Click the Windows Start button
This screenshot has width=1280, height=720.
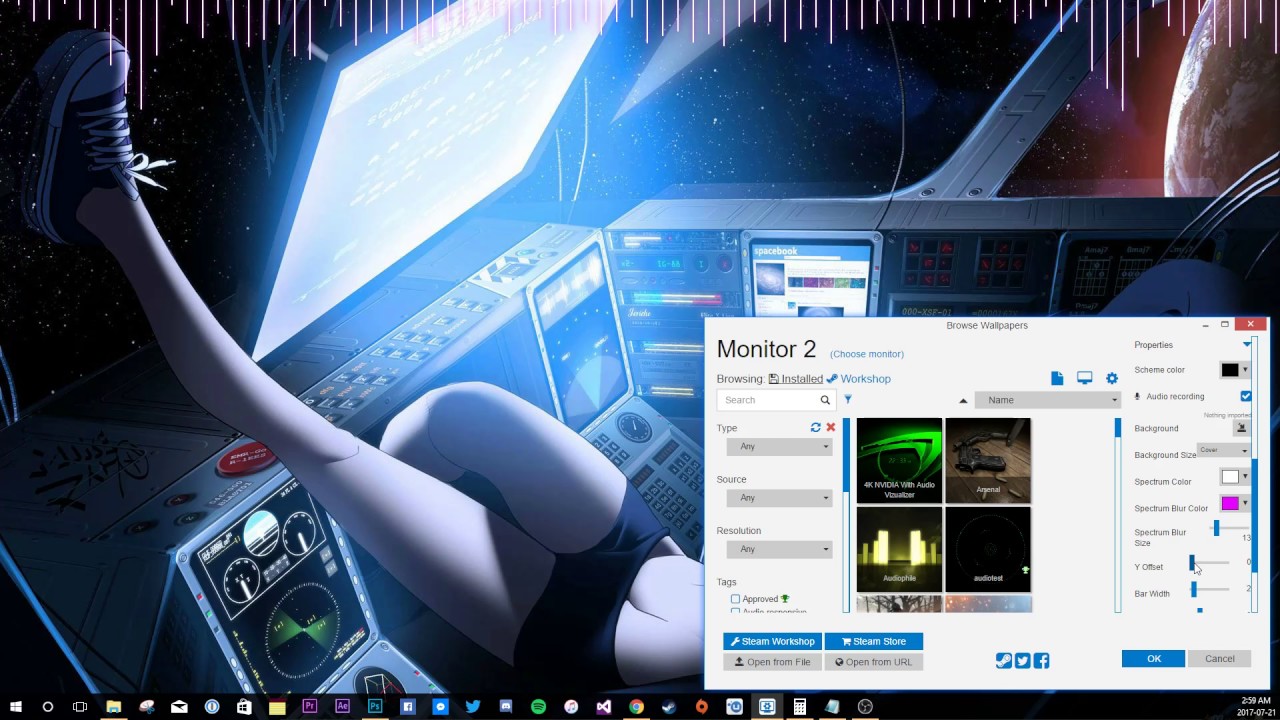(16, 706)
